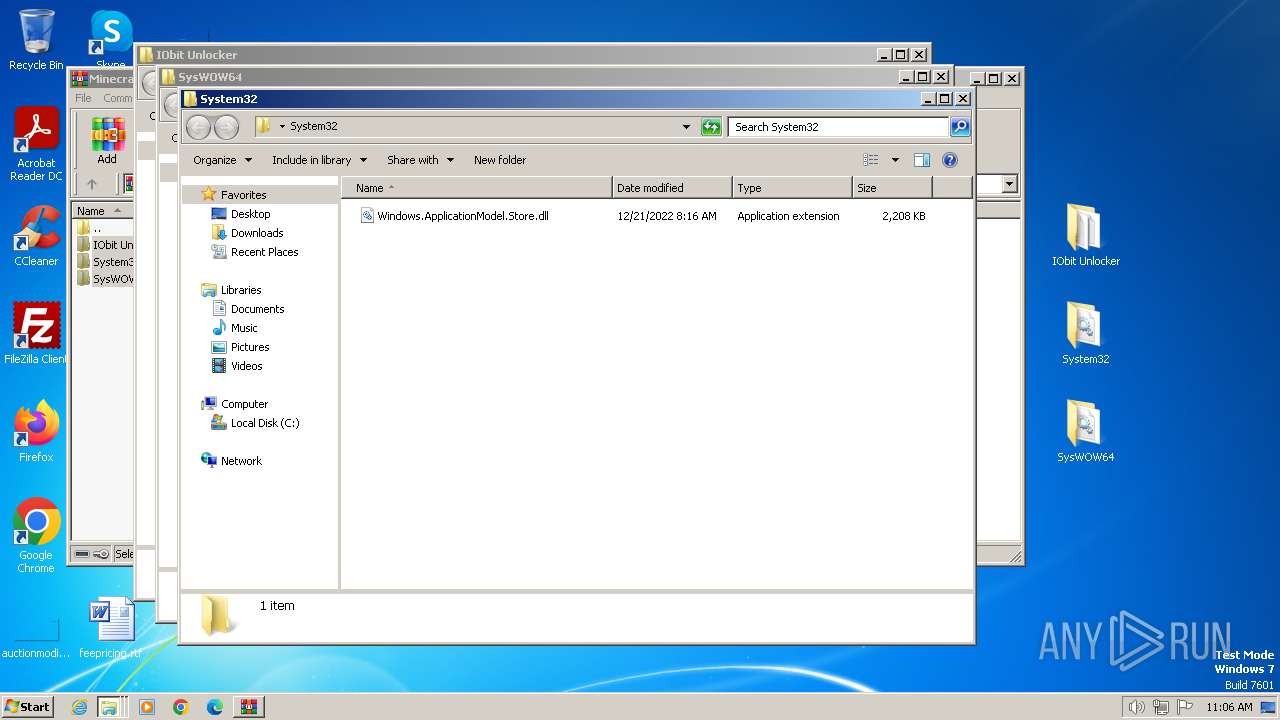The width and height of the screenshot is (1280, 720).
Task: Select the FileZilla Client desktop icon
Action: click(x=36, y=334)
